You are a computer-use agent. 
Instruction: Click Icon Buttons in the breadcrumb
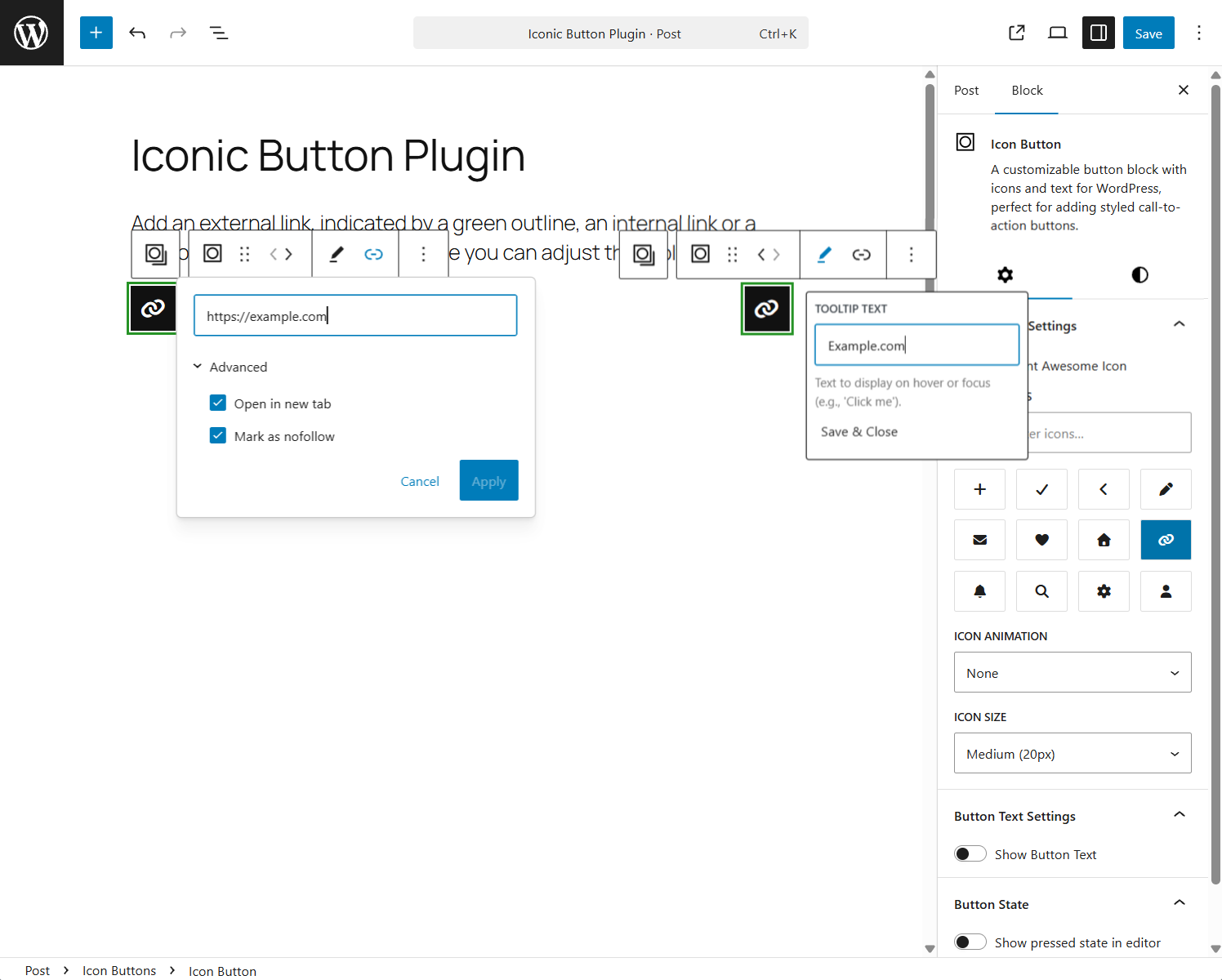(x=119, y=970)
